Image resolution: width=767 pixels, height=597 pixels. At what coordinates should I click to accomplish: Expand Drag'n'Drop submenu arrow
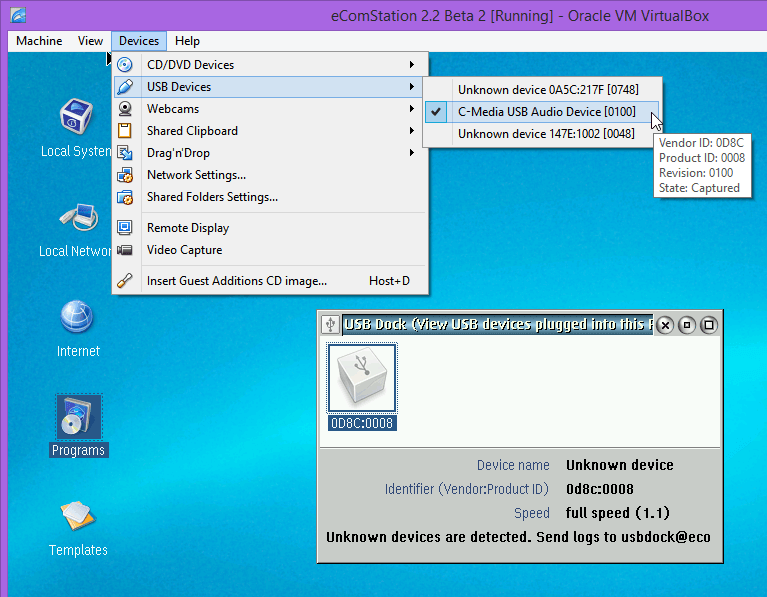(x=412, y=153)
